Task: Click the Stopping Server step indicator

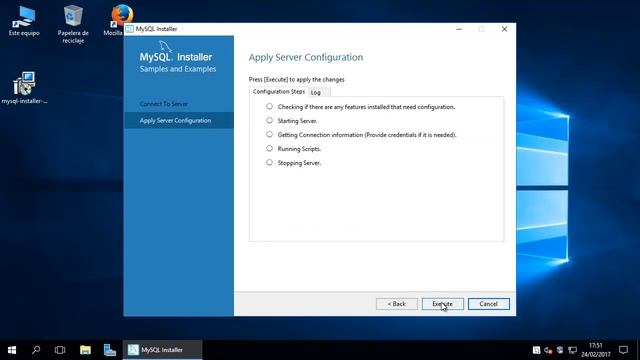Action: tap(269, 162)
